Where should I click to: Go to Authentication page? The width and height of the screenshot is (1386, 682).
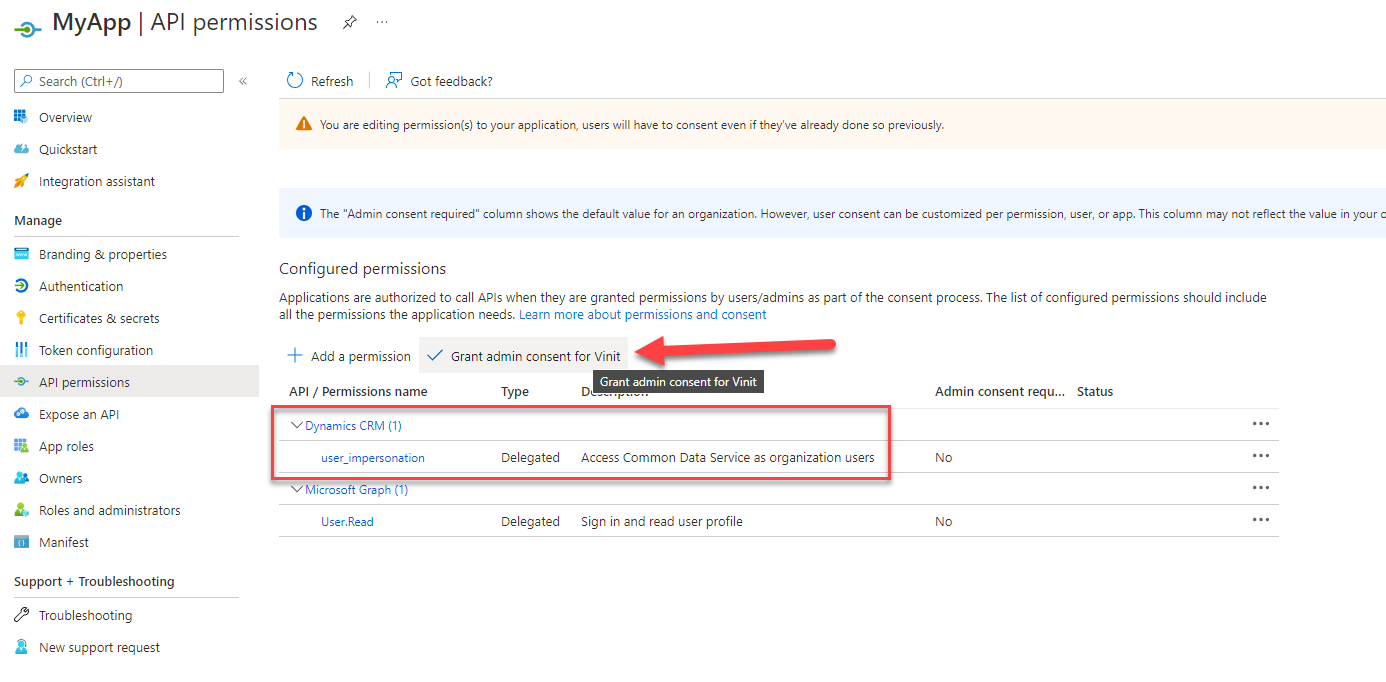pos(81,286)
